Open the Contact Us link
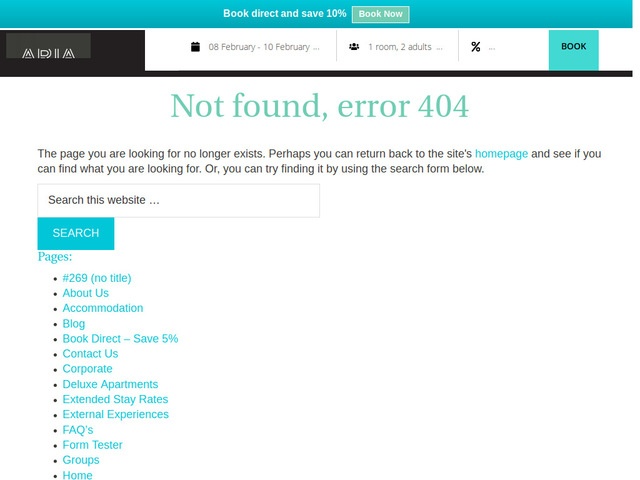 point(90,354)
